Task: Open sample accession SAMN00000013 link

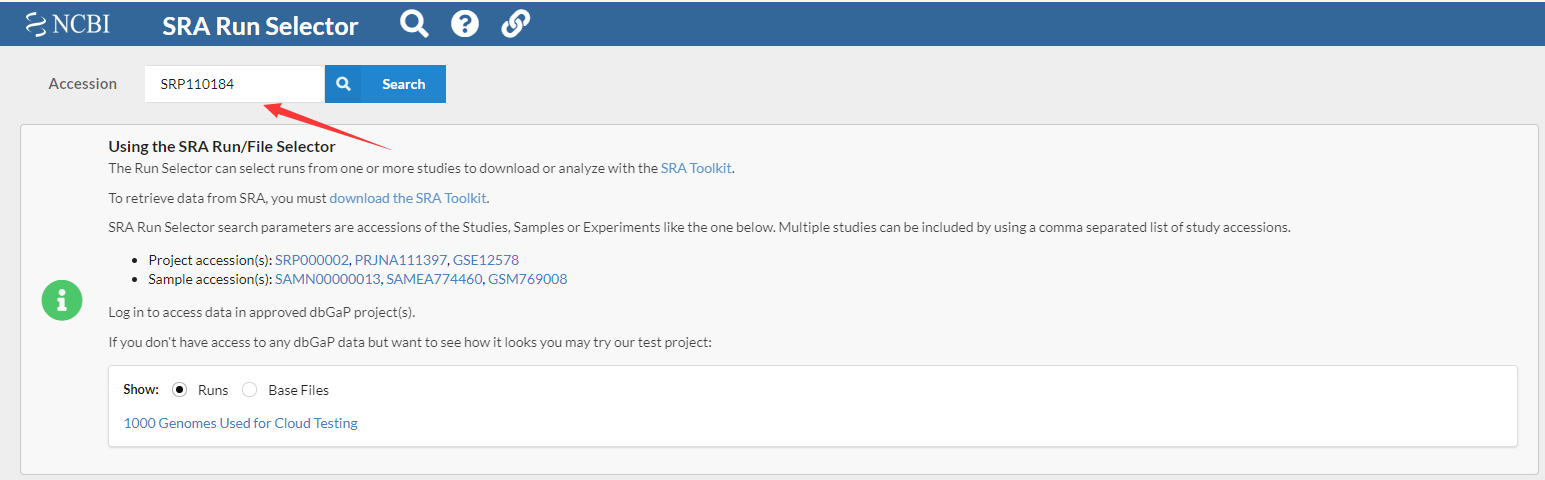Action: pyautogui.click(x=328, y=279)
